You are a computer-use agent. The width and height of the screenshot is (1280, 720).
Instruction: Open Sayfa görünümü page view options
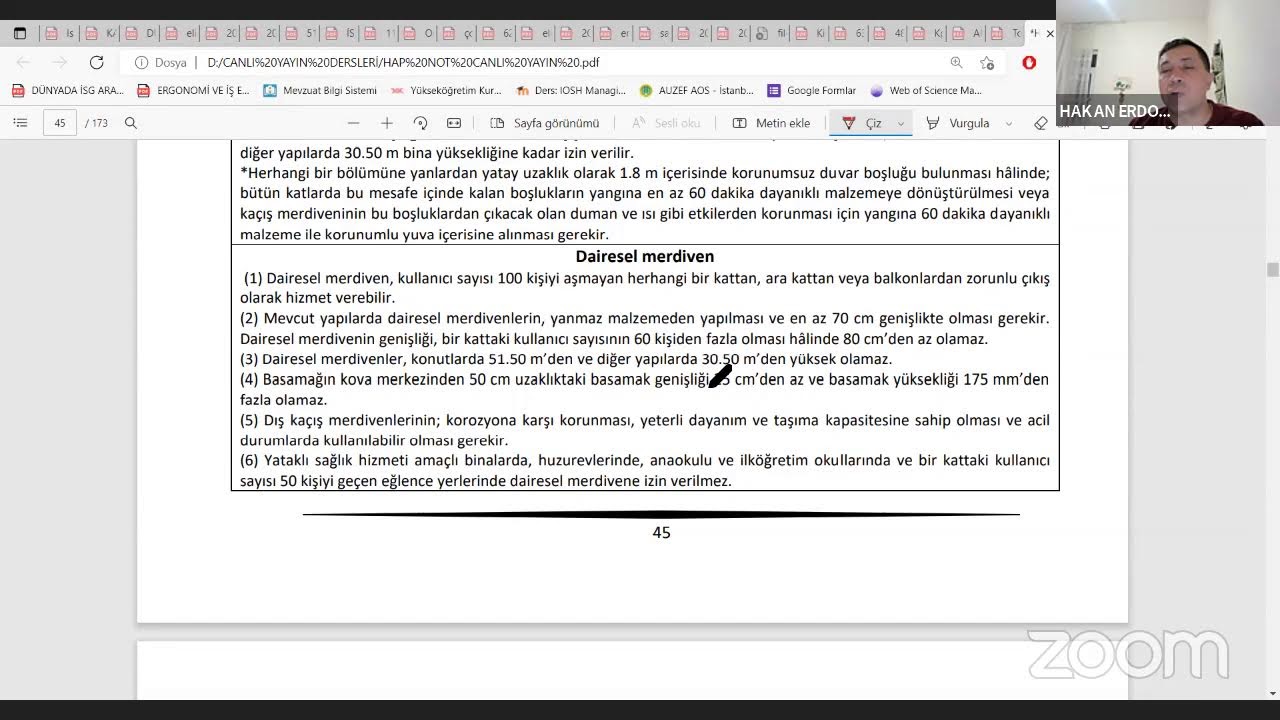[x=545, y=123]
